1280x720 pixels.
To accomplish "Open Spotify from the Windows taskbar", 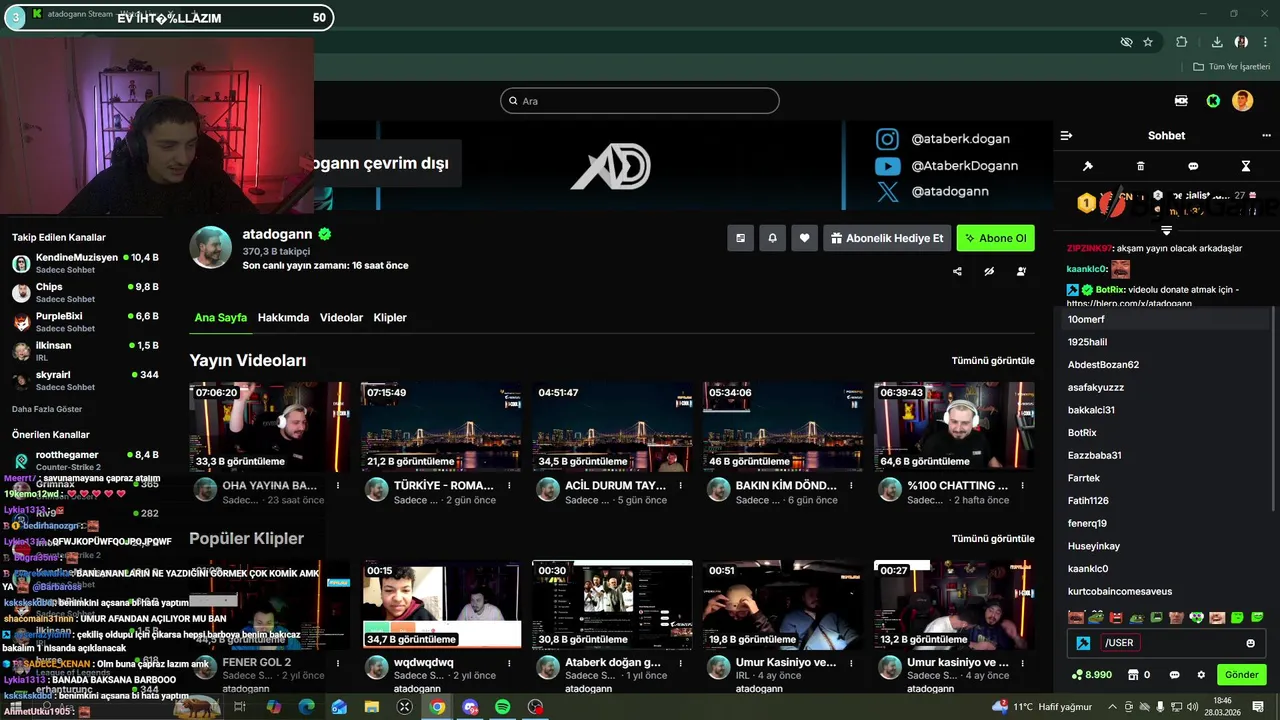I will coord(503,707).
